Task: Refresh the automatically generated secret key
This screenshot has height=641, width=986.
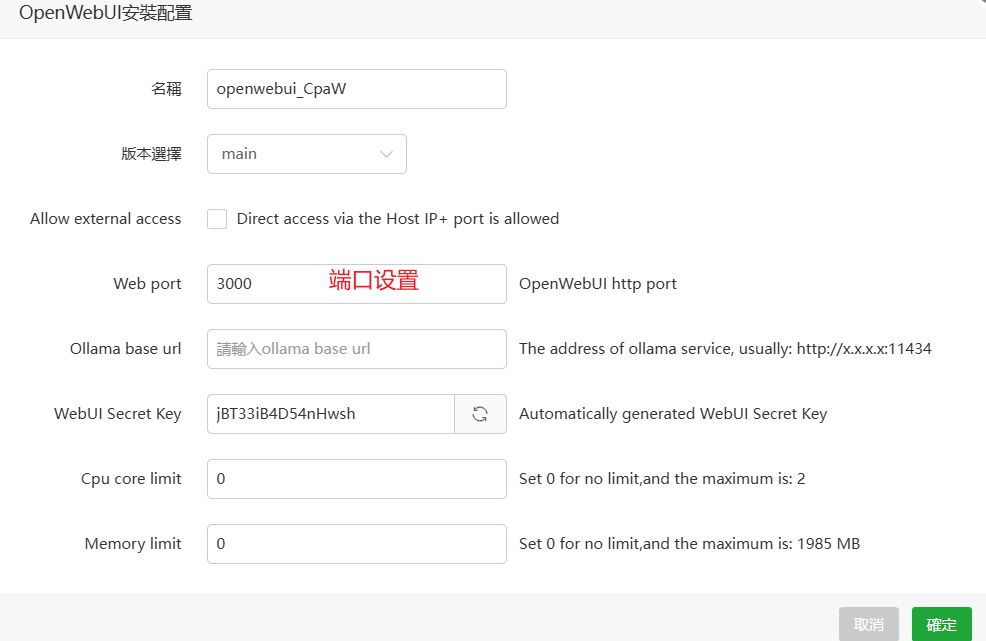Action: point(481,413)
